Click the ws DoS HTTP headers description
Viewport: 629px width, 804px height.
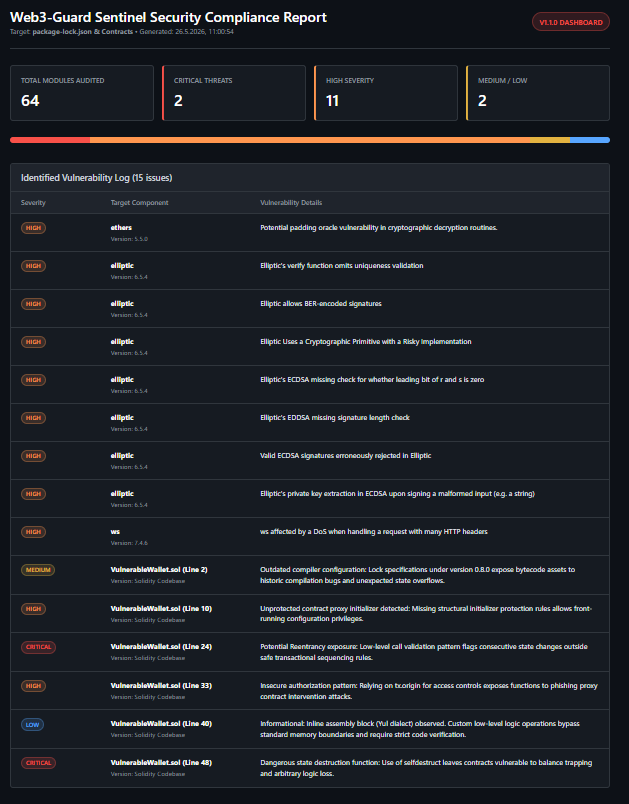pos(374,532)
